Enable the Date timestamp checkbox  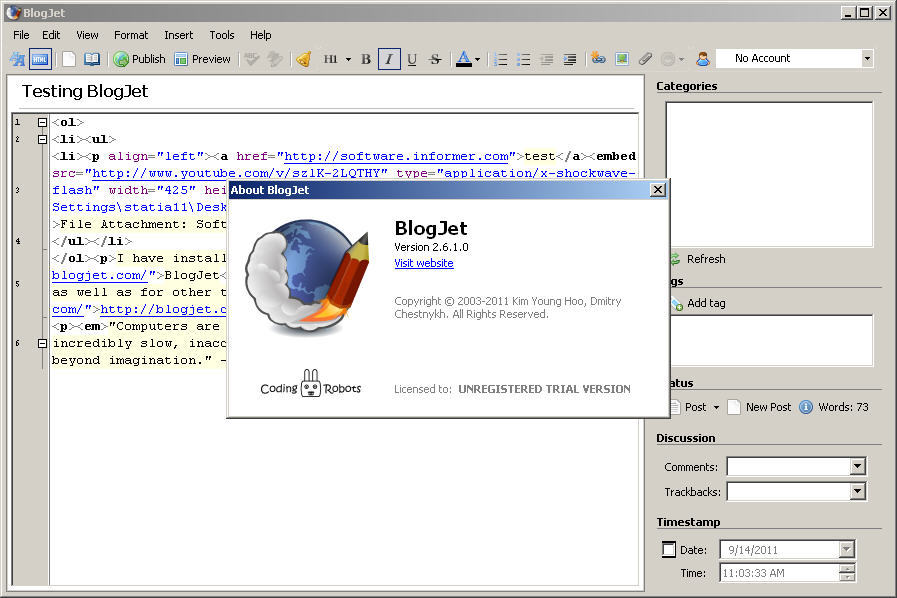pyautogui.click(x=668, y=549)
